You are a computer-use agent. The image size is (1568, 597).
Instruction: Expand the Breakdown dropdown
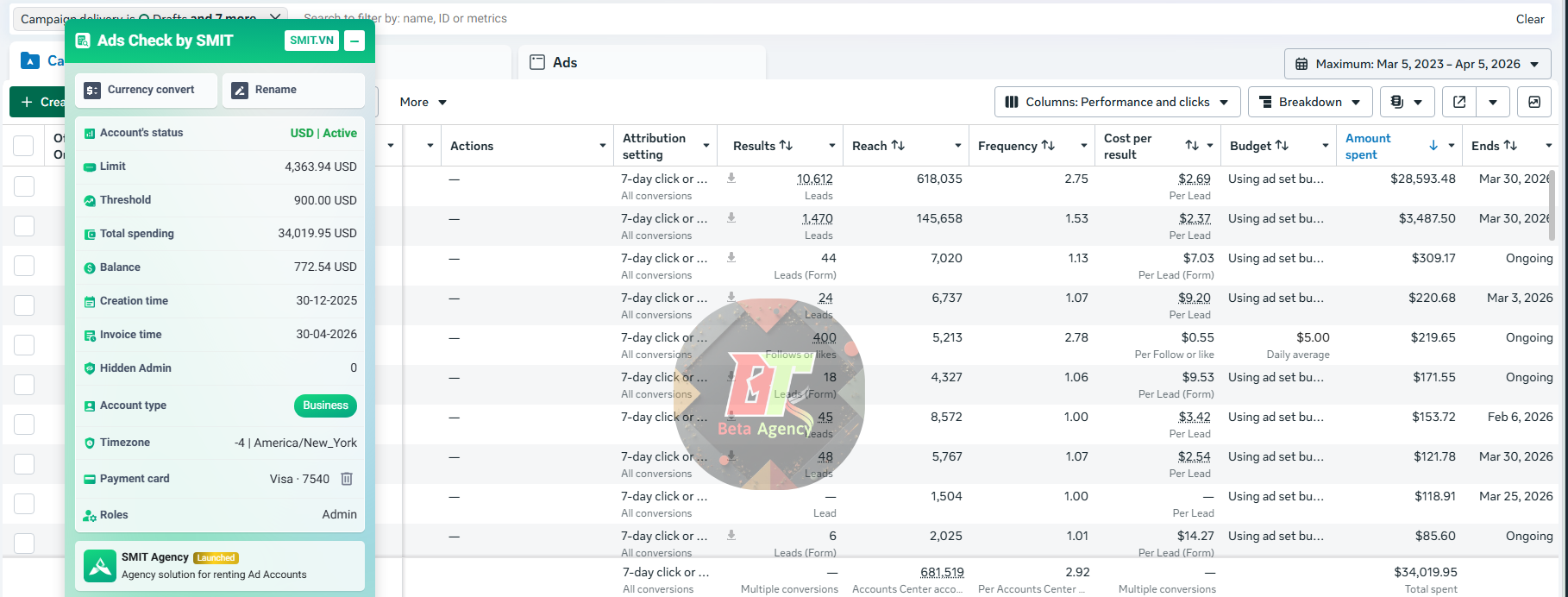click(x=1310, y=102)
